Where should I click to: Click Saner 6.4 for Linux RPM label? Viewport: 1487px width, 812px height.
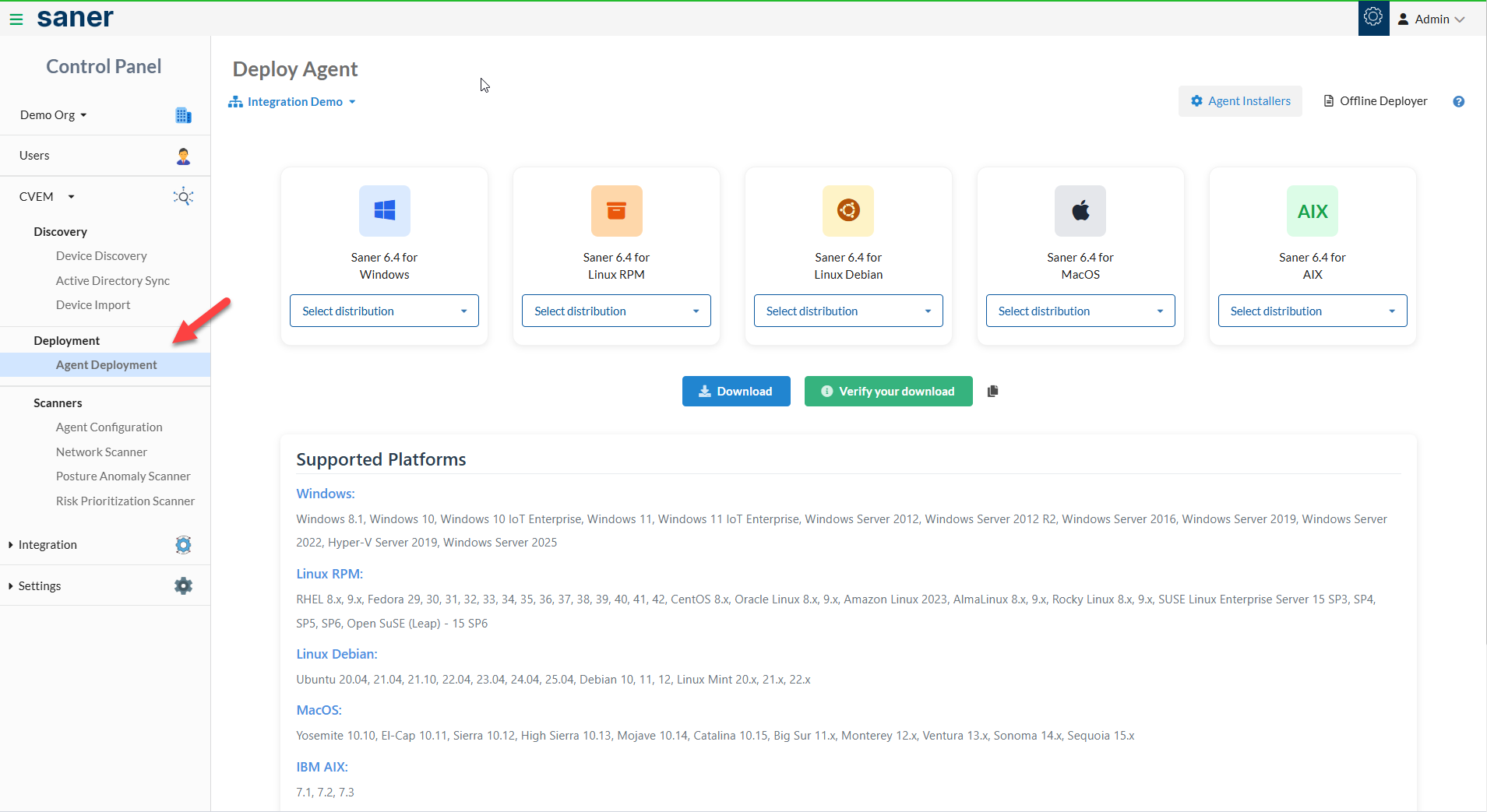pos(617,266)
